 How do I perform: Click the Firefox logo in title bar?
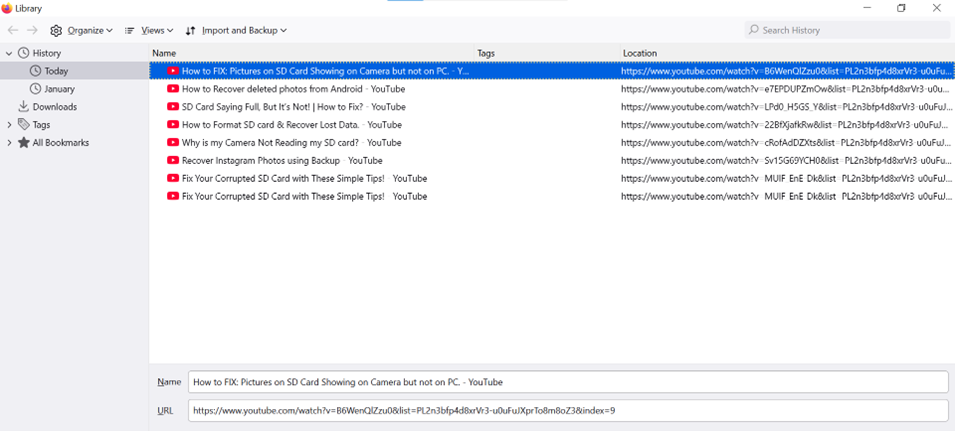point(7,8)
